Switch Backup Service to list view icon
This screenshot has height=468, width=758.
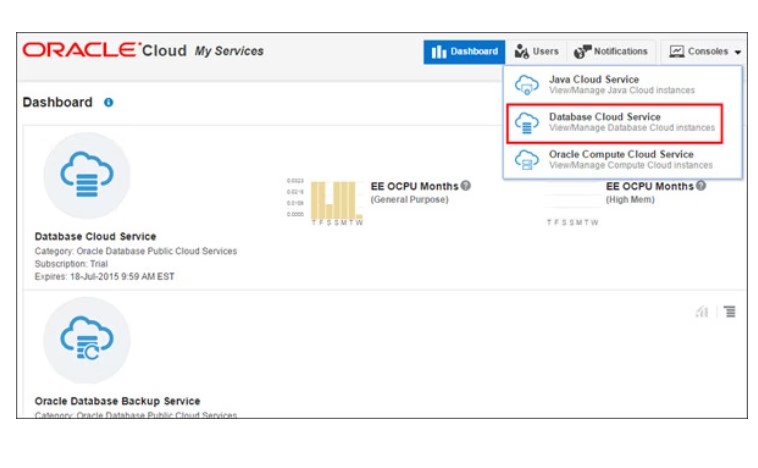click(x=730, y=312)
